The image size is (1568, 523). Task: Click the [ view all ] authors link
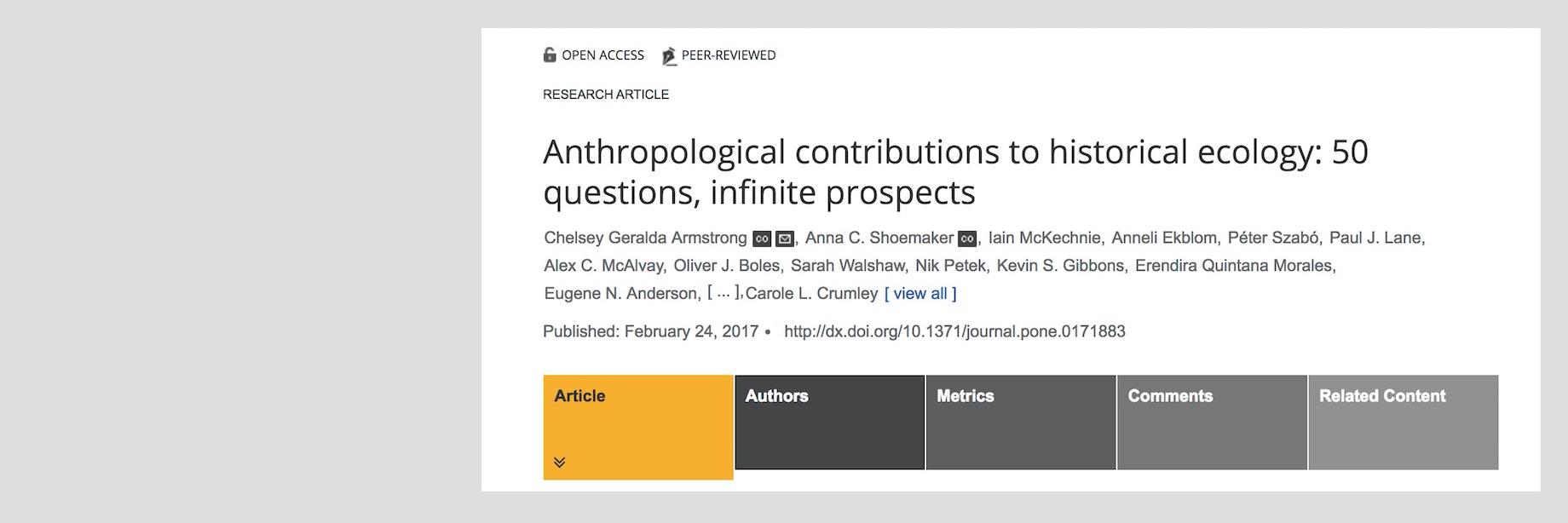(x=920, y=294)
